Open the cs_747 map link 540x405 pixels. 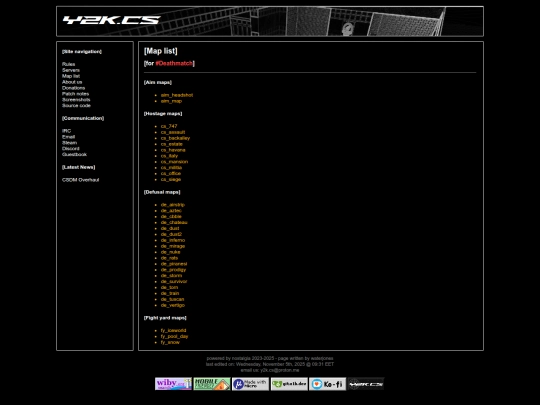[x=169, y=126]
